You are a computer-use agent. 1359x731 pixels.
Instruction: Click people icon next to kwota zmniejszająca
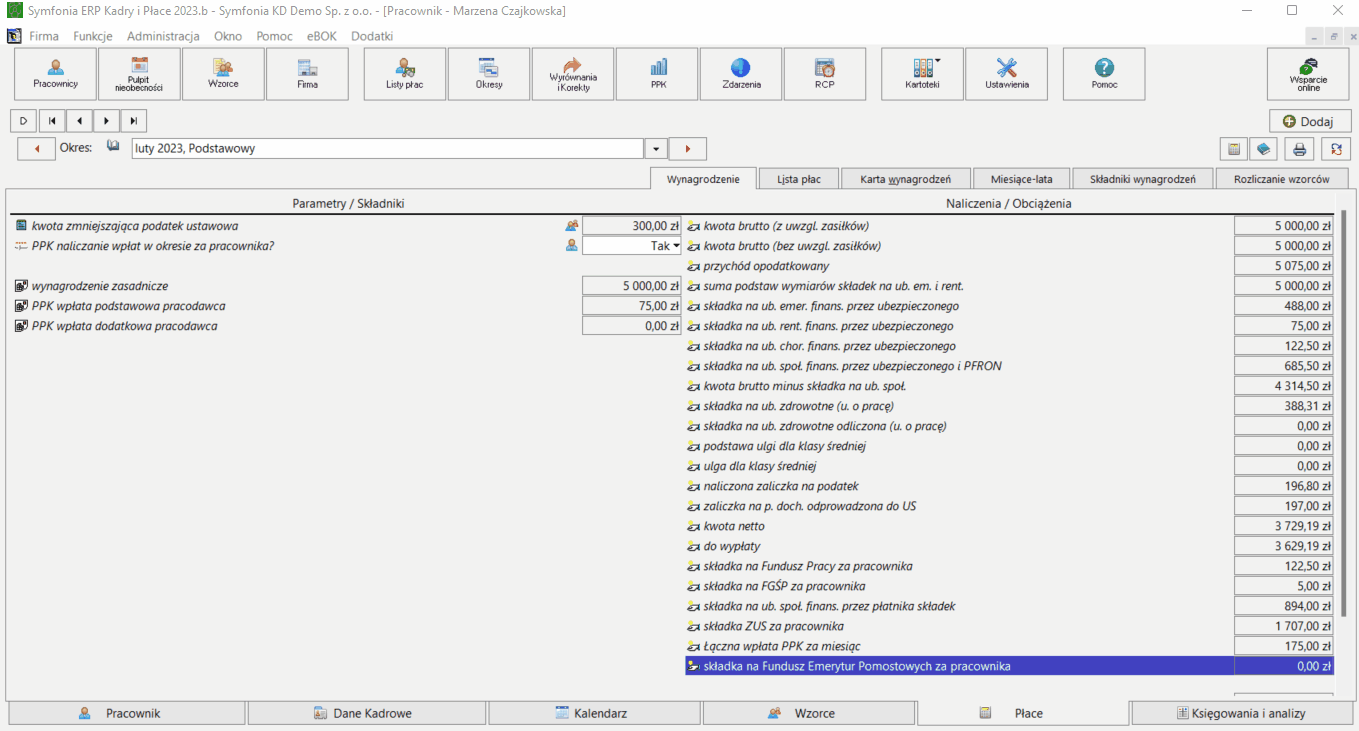[x=572, y=226]
